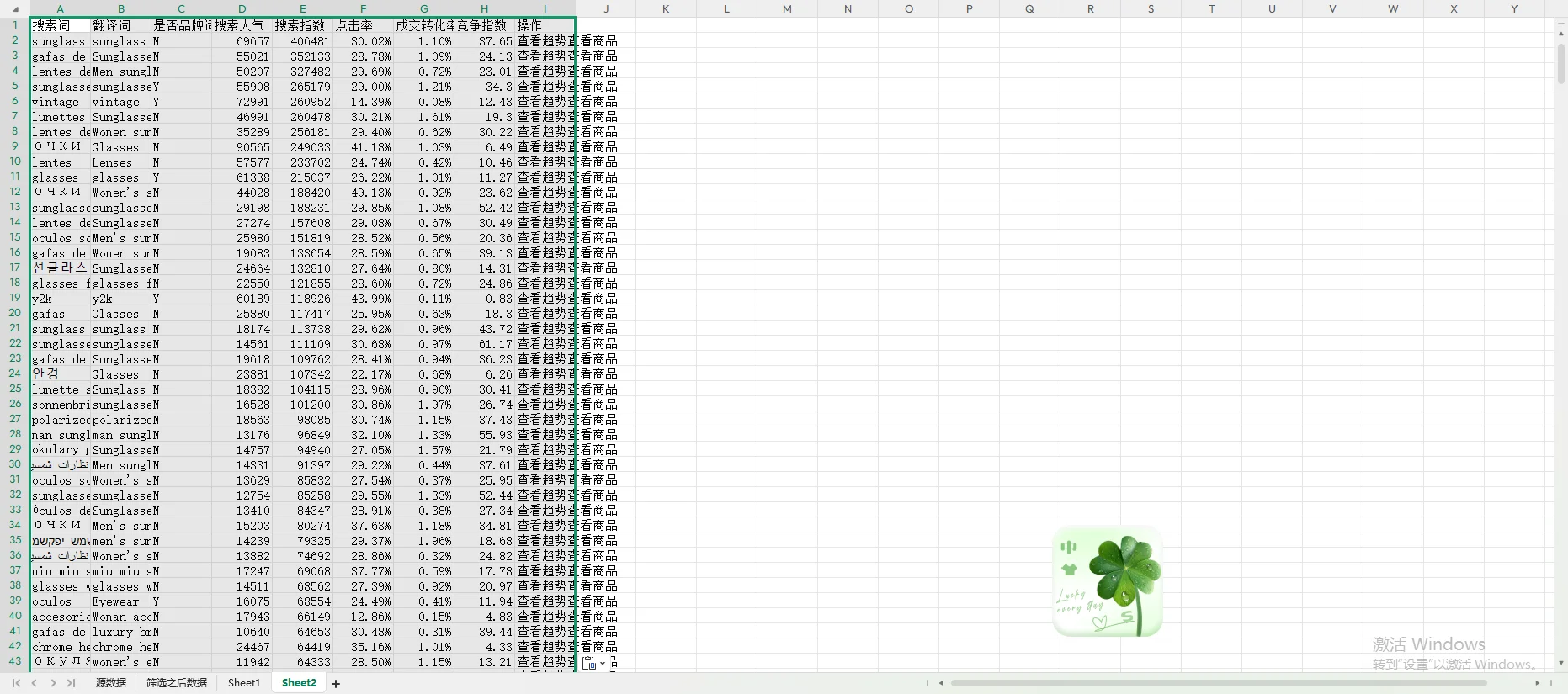Click the Eyewear cell
This screenshot has height=694, width=1568.
tap(120, 601)
